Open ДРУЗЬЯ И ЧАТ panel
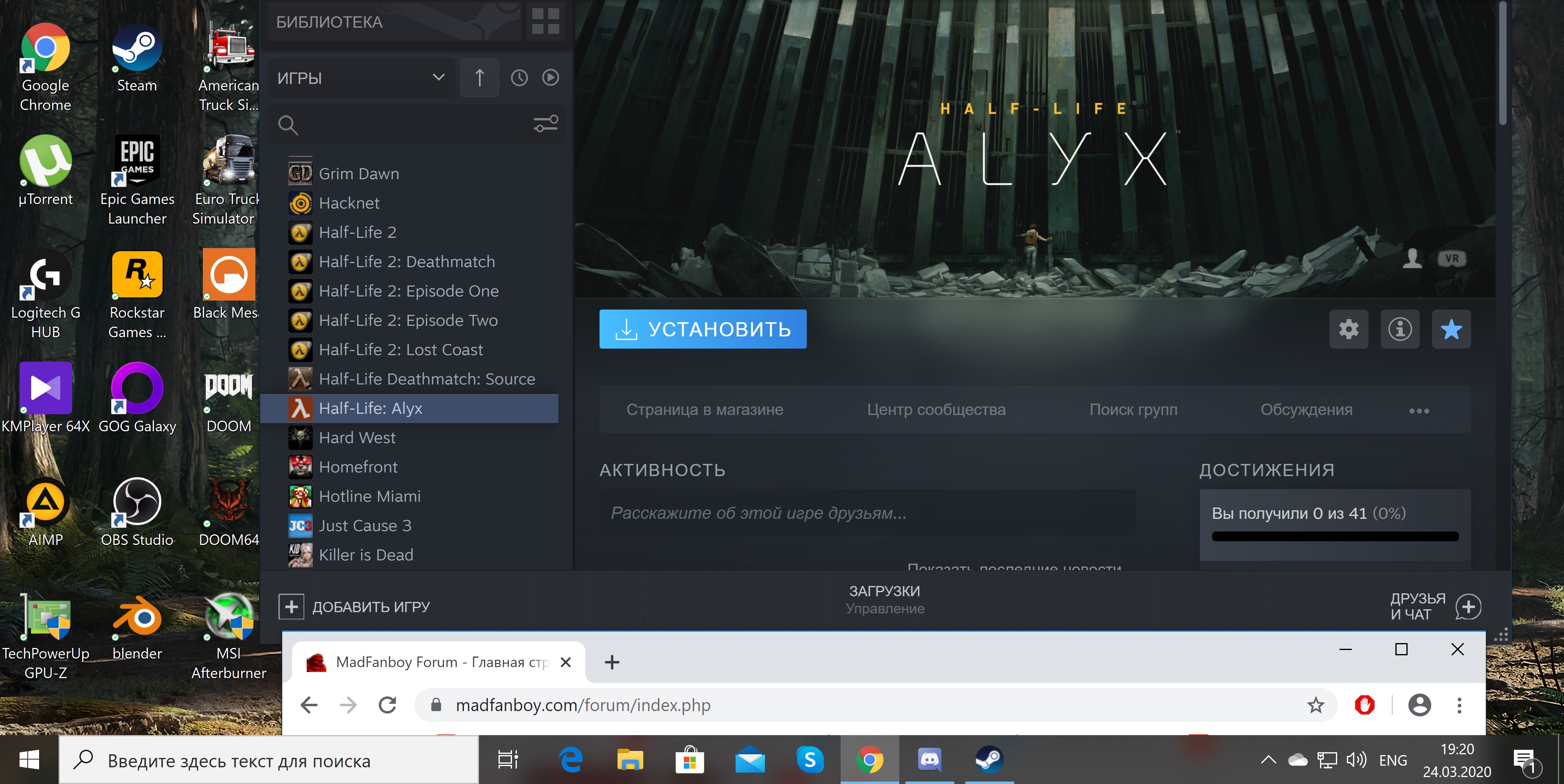The width and height of the screenshot is (1564, 784). coord(1435,606)
